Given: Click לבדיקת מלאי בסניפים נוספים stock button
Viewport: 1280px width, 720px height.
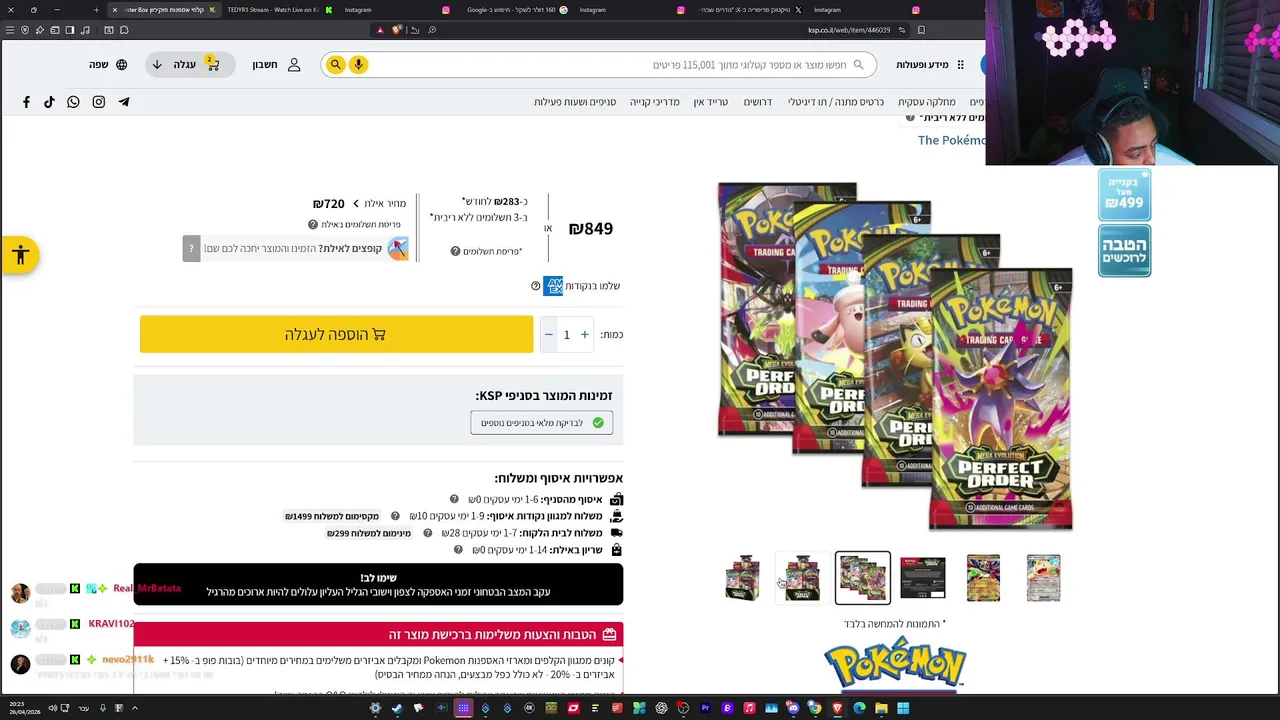Looking at the screenshot, I should click(x=541, y=423).
